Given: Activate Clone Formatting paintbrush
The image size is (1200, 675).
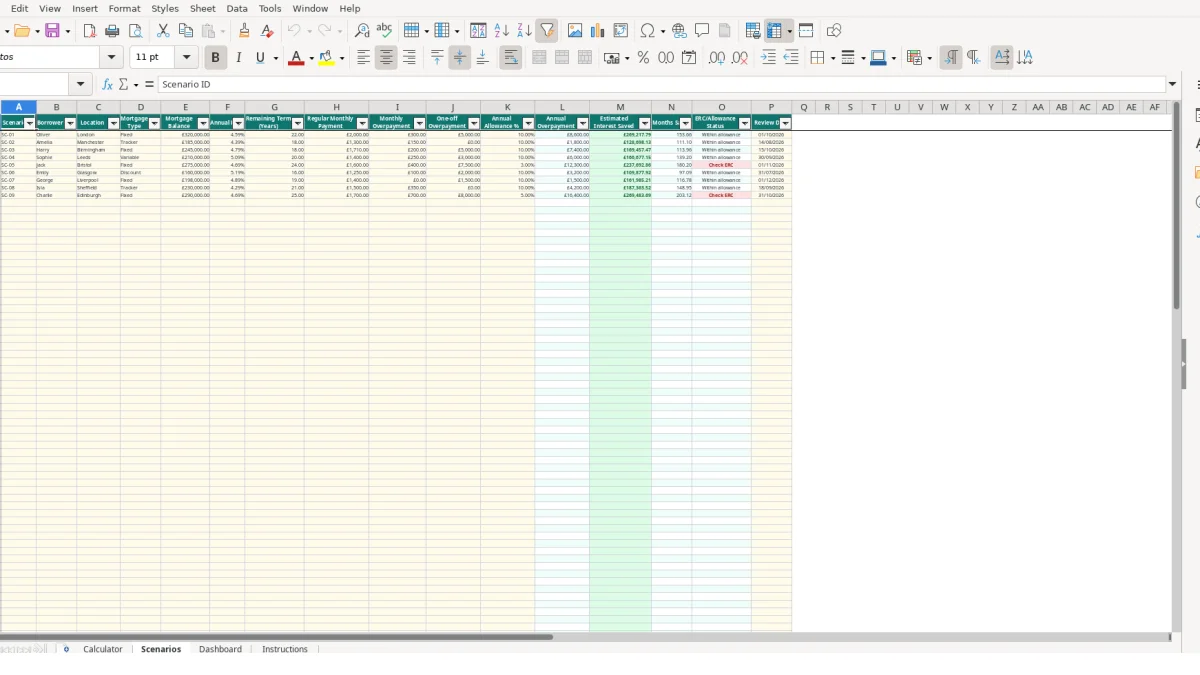Looking at the screenshot, I should [x=244, y=31].
